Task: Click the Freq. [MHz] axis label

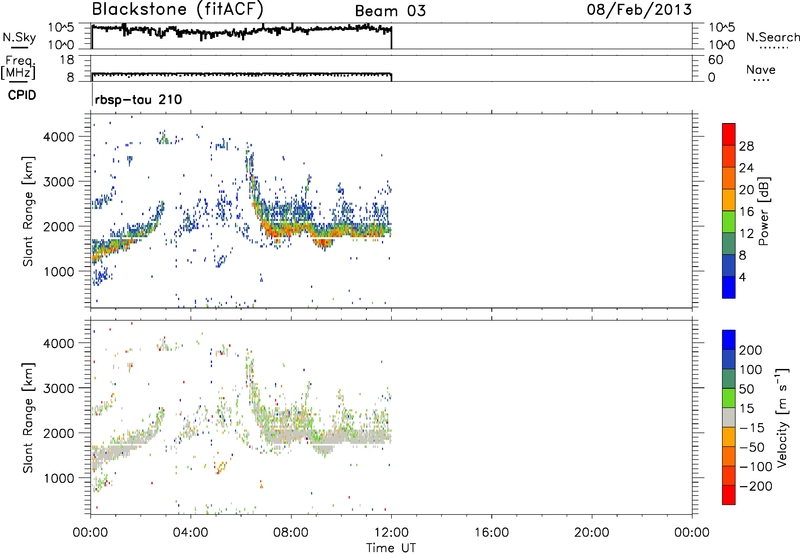Action: coord(18,67)
